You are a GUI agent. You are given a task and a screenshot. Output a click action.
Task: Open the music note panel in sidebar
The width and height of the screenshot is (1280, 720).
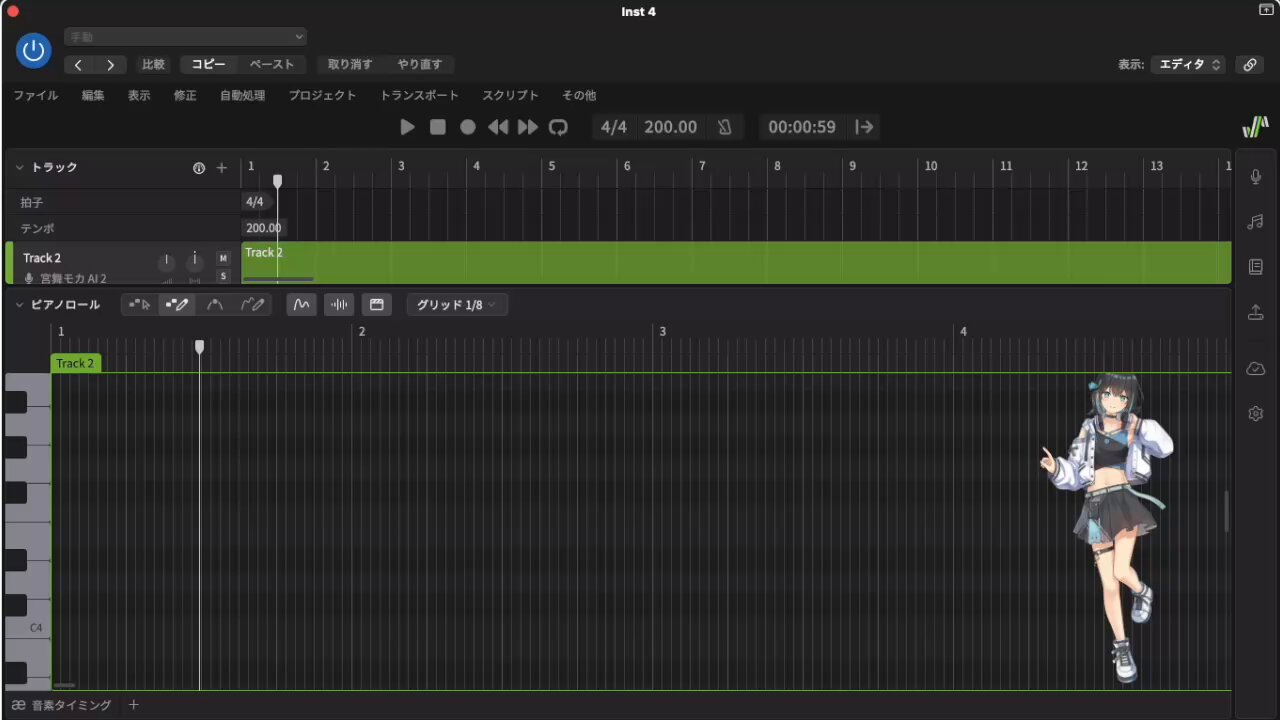(1256, 222)
